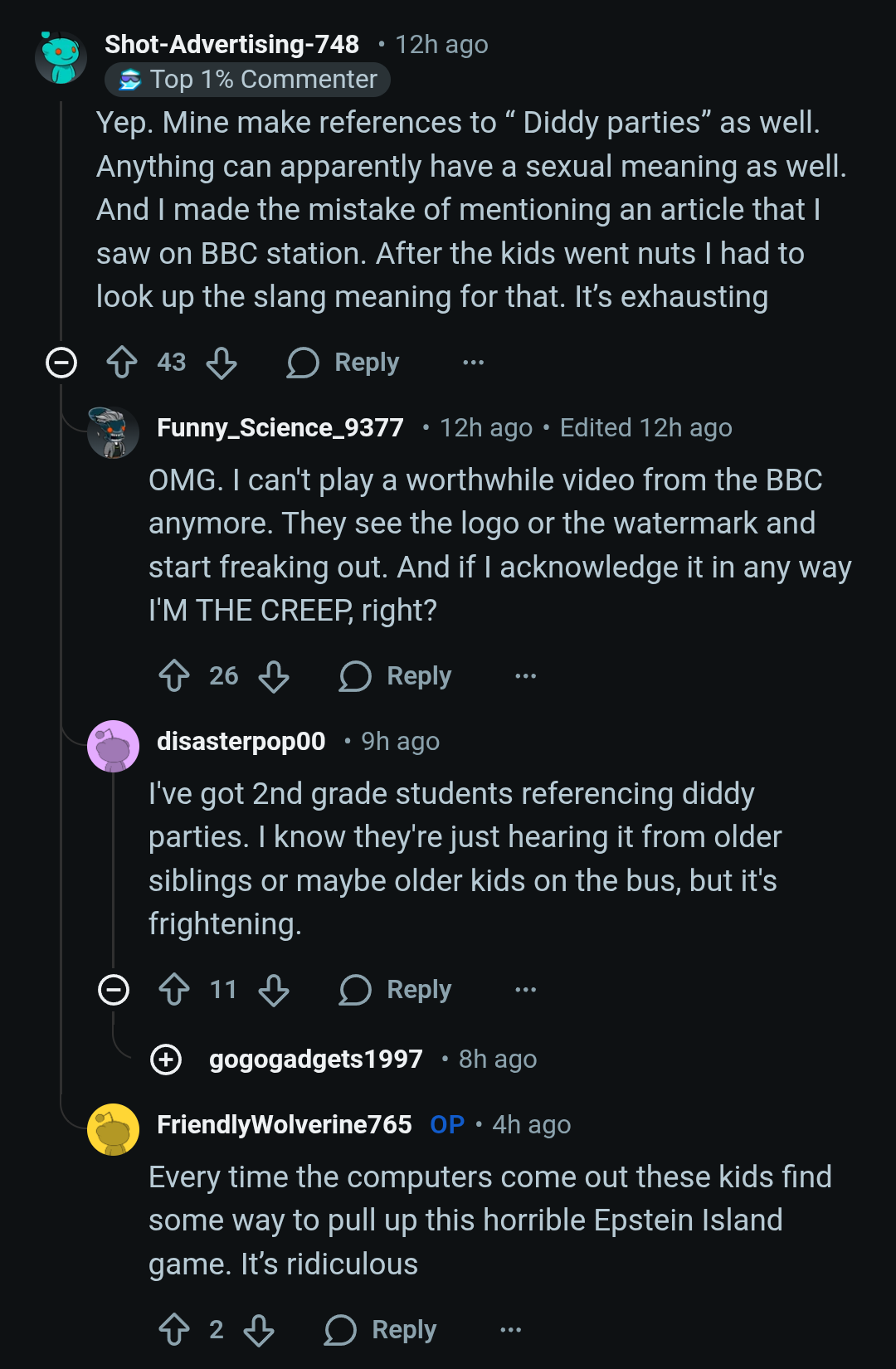Open more options on disasterpop00's comment

[x=525, y=990]
